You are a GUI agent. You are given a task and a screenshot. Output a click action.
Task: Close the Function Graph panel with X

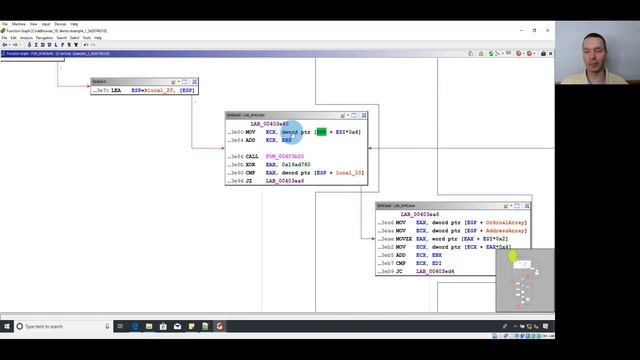tap(550, 53)
